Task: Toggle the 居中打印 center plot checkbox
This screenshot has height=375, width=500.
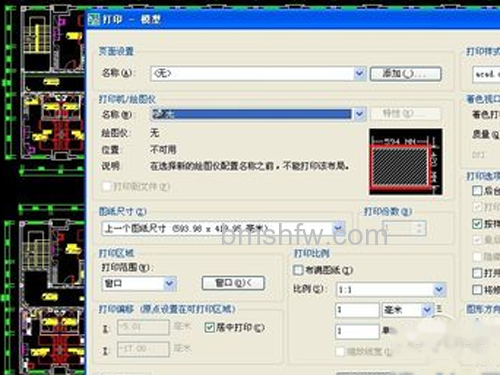Action: coord(209,327)
